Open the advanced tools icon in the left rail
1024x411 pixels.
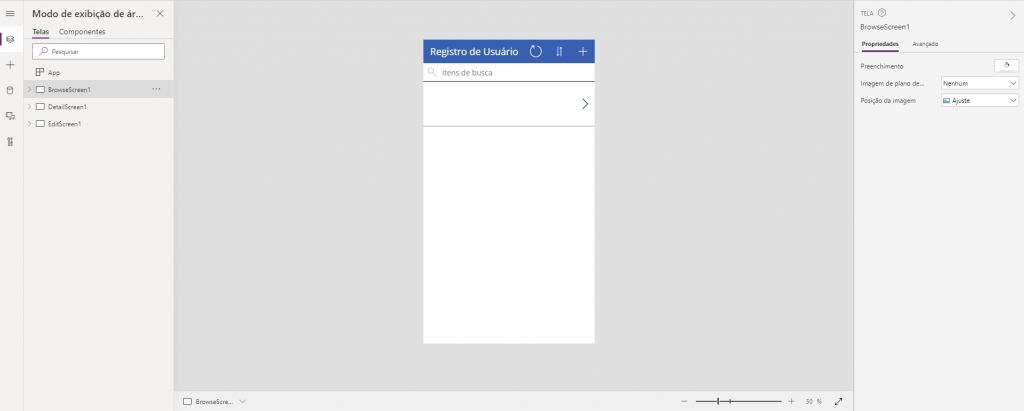pos(10,142)
